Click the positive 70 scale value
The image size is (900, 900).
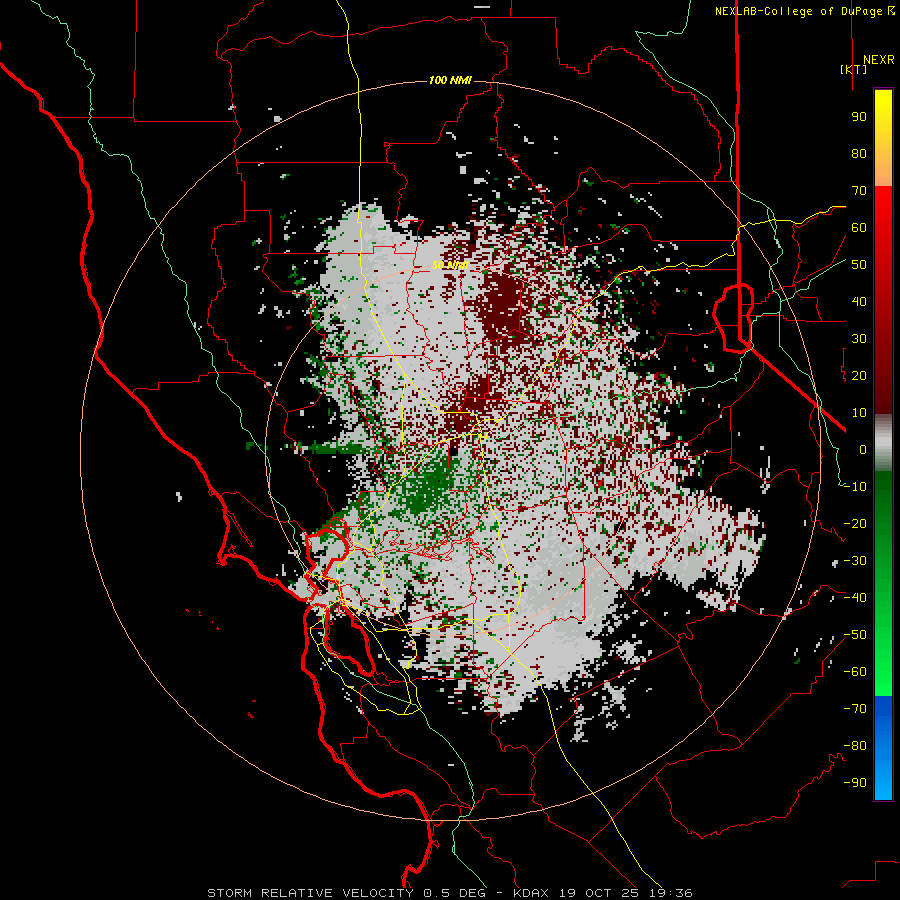point(859,191)
